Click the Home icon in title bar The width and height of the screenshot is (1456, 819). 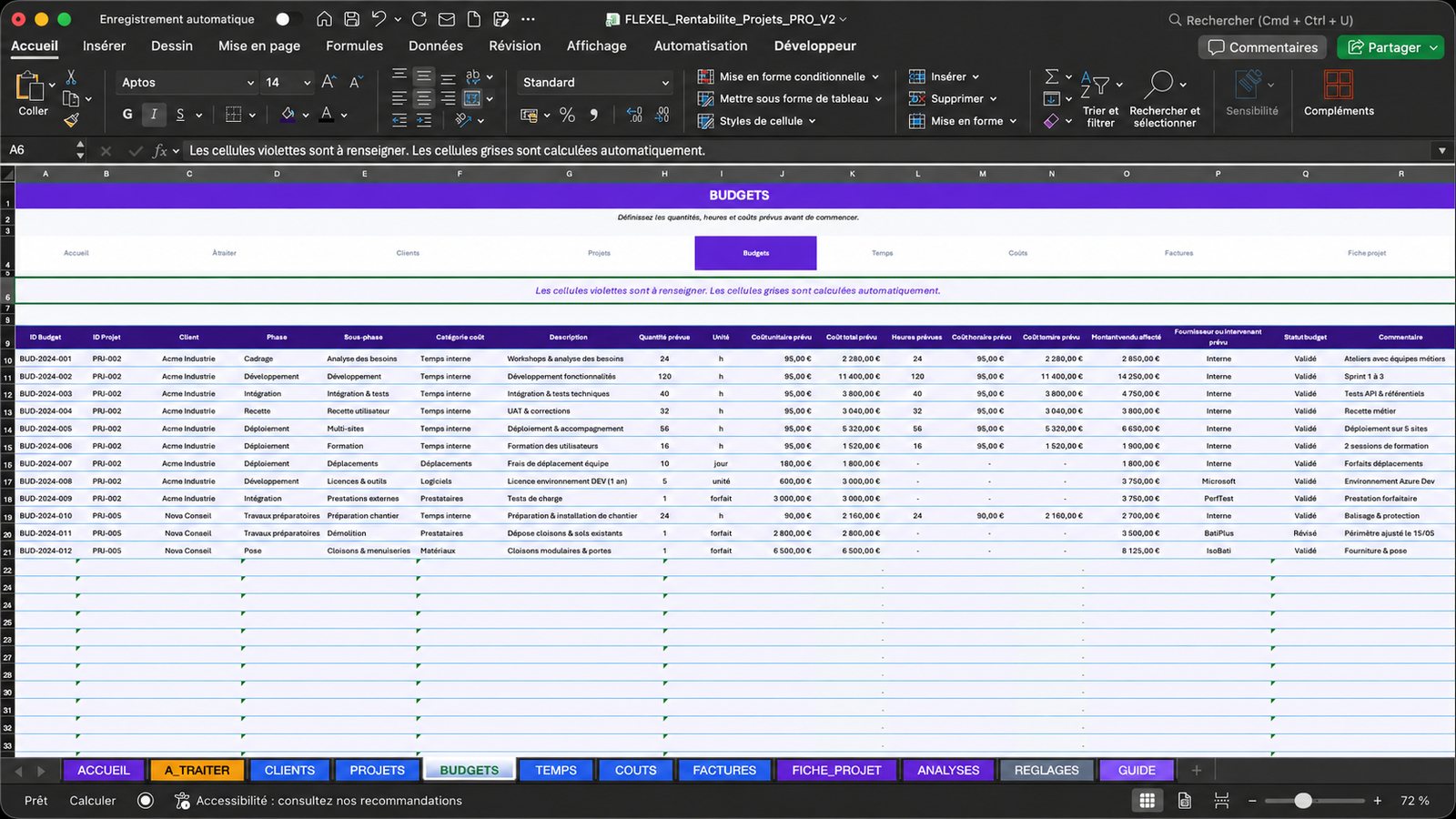[324, 19]
